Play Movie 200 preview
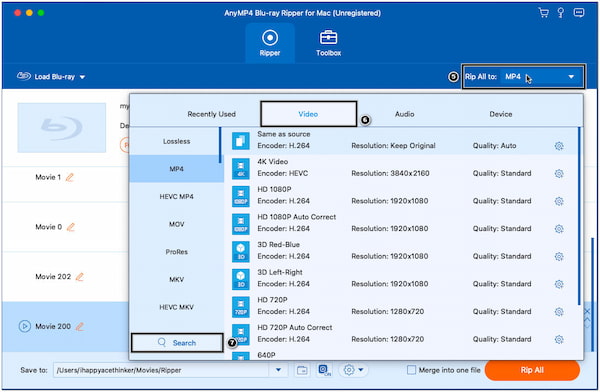Image resolution: width=600 pixels, height=392 pixels. coord(25,326)
